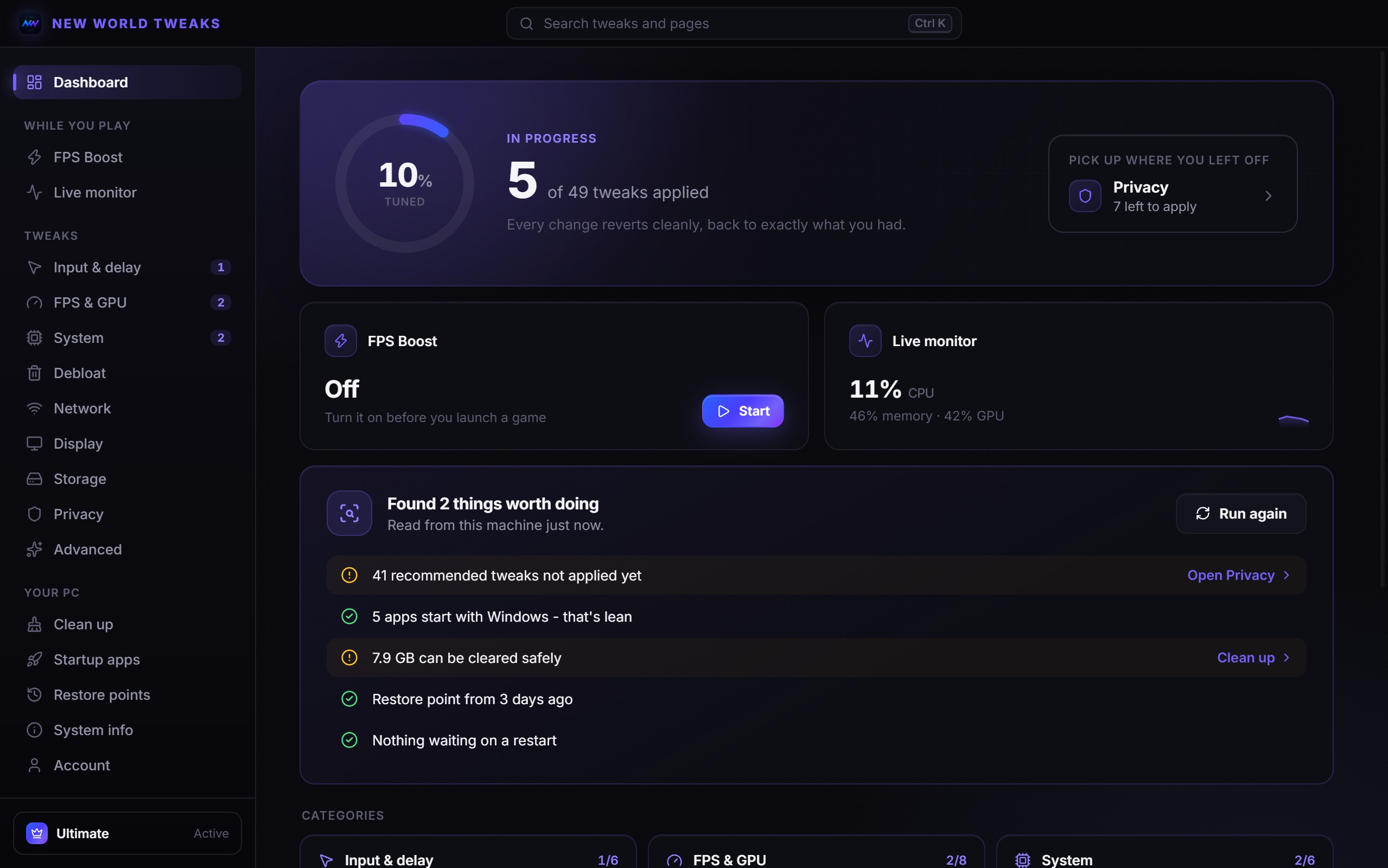Click the Network wifi icon
1388x868 pixels.
tap(34, 409)
